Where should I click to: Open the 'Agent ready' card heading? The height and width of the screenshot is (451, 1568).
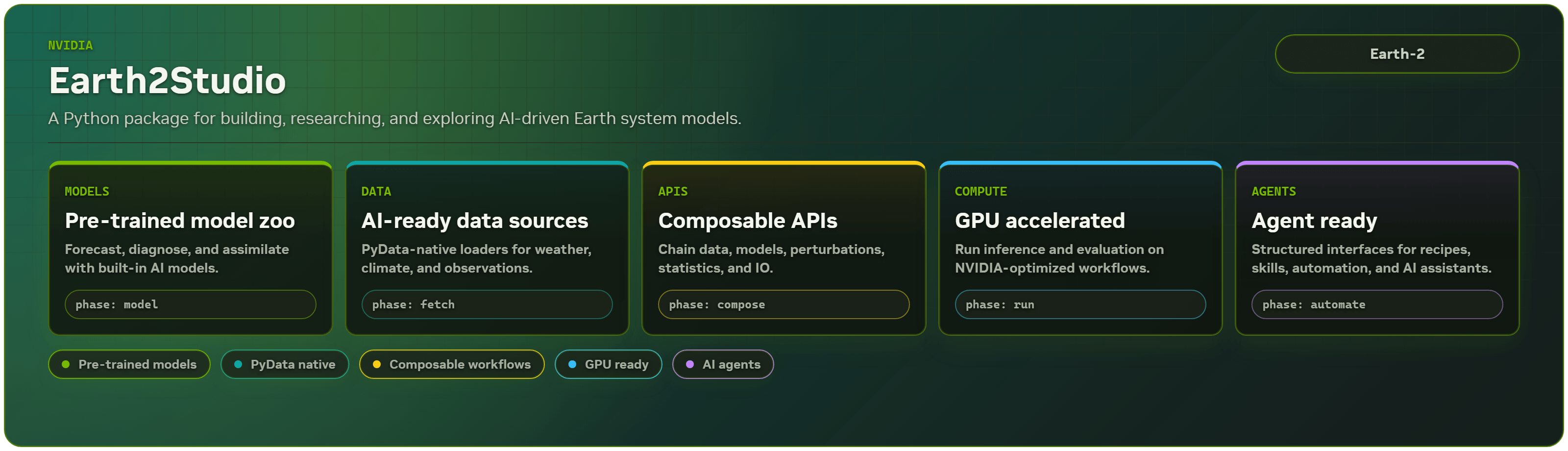point(1314,221)
